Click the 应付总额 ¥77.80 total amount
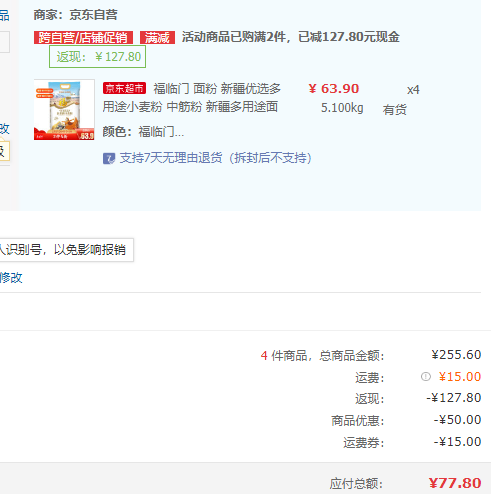491x494 pixels. coord(455,483)
